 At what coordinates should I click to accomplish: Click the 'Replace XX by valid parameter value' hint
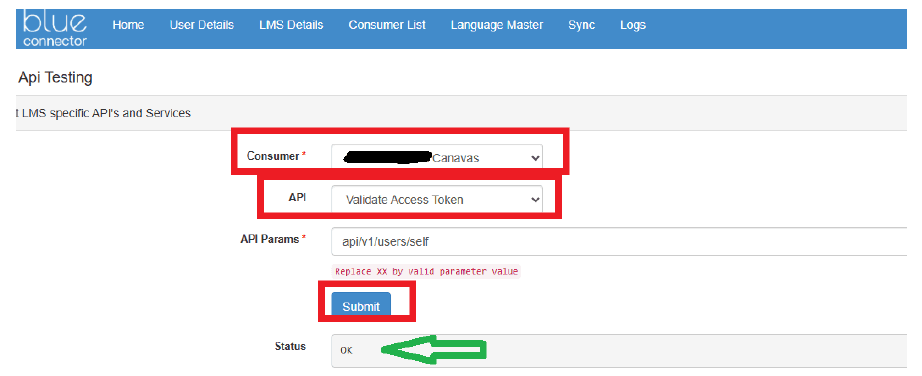[x=427, y=272]
